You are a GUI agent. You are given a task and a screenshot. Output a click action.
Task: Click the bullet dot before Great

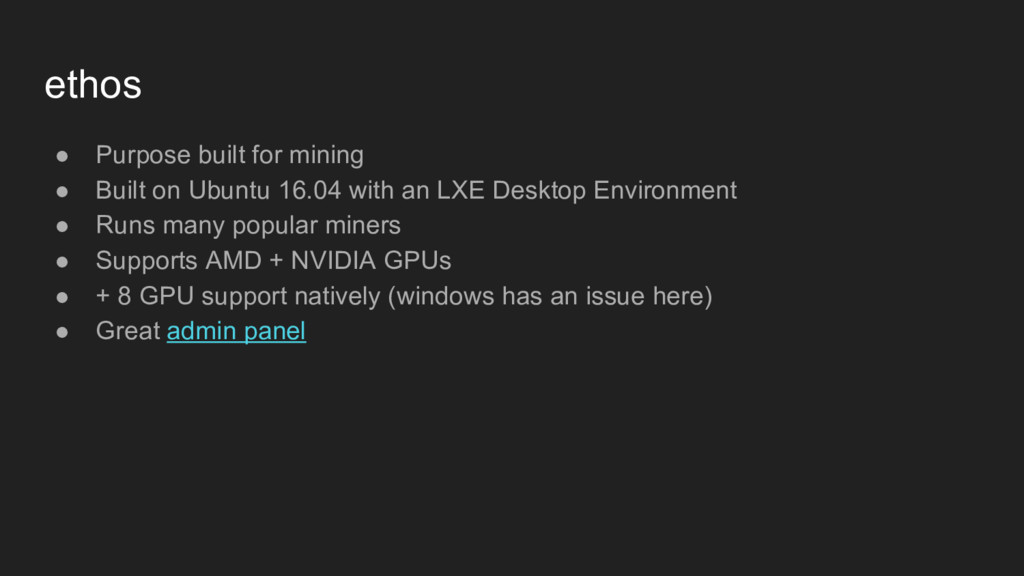click(x=62, y=332)
